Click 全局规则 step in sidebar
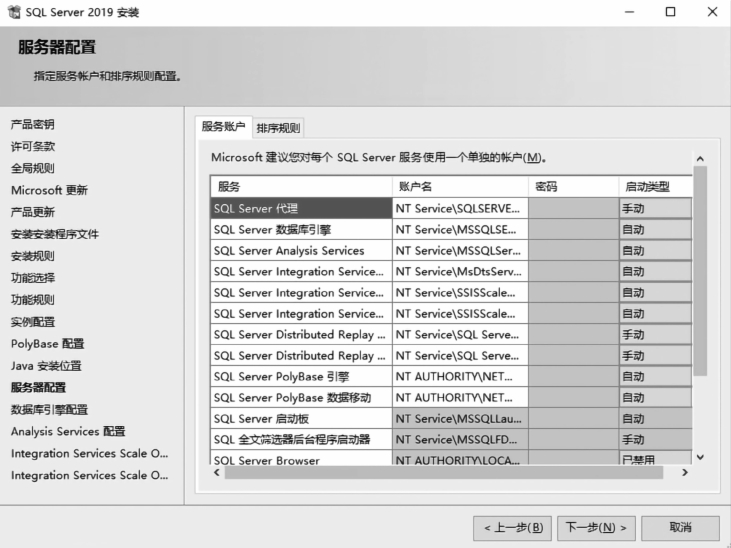 click(33, 168)
